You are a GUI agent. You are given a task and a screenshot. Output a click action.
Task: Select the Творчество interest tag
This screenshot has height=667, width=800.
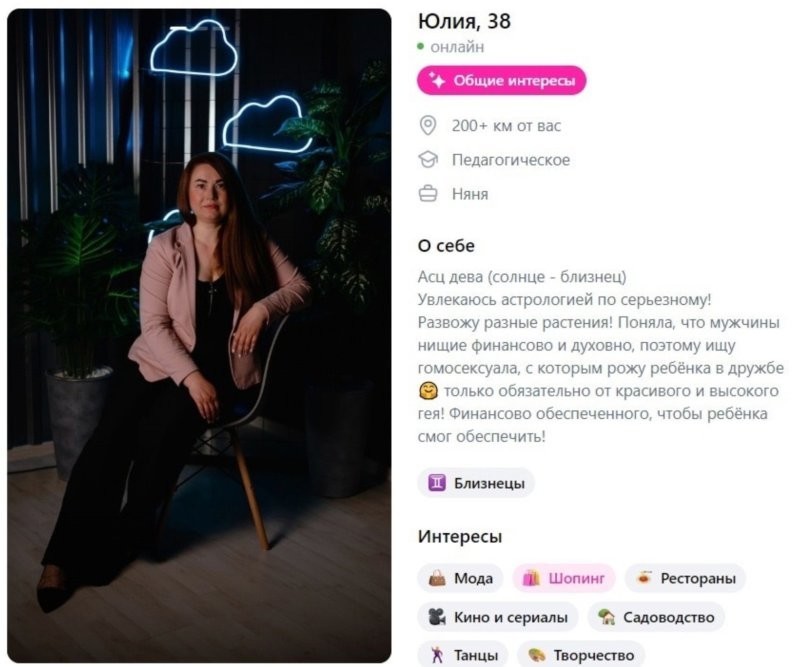point(581,654)
